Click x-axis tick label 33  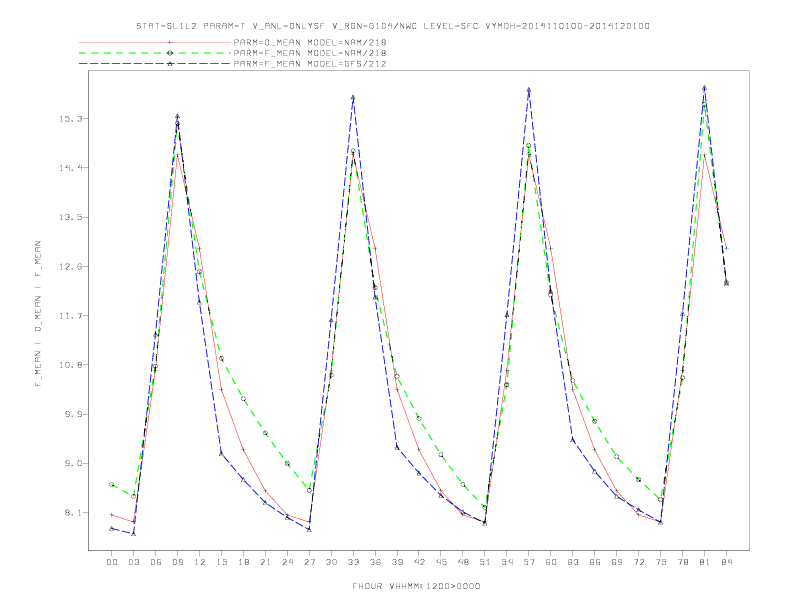[x=353, y=562]
